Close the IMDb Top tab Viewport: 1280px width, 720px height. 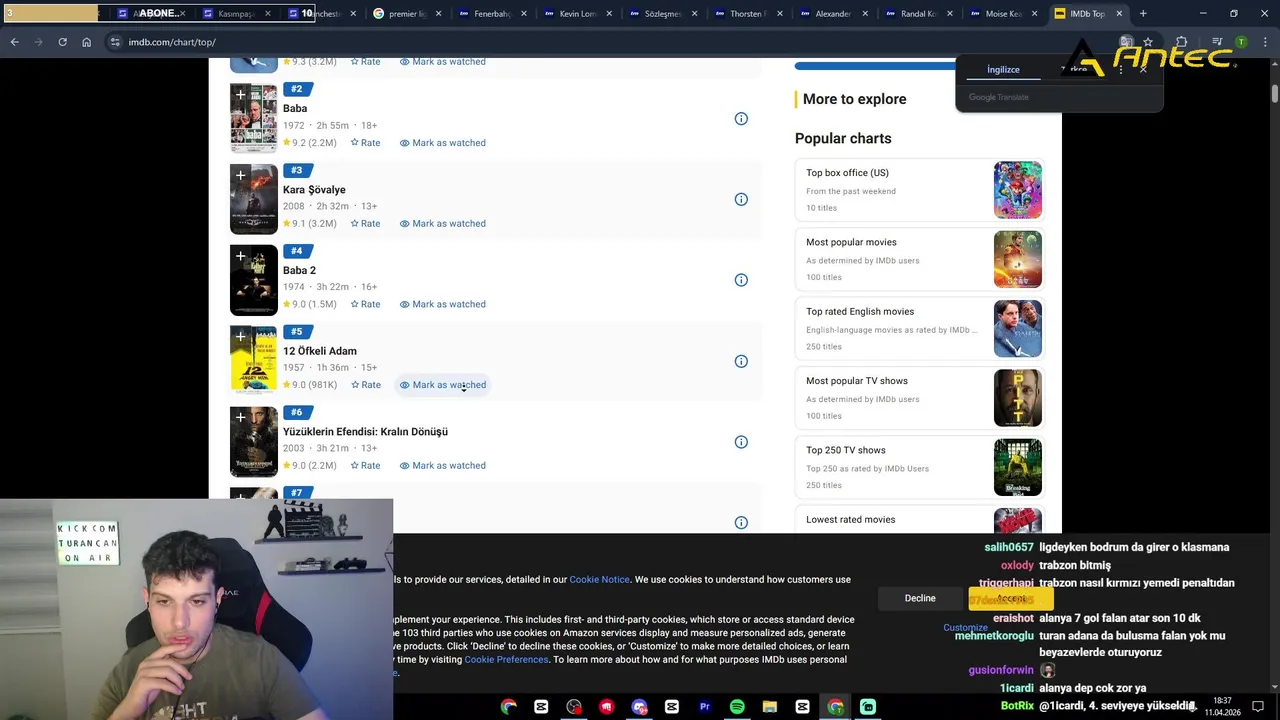tap(1119, 14)
